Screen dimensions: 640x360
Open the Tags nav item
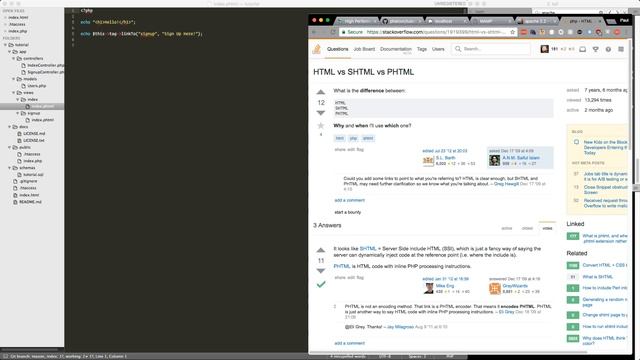pyautogui.click(x=422, y=49)
